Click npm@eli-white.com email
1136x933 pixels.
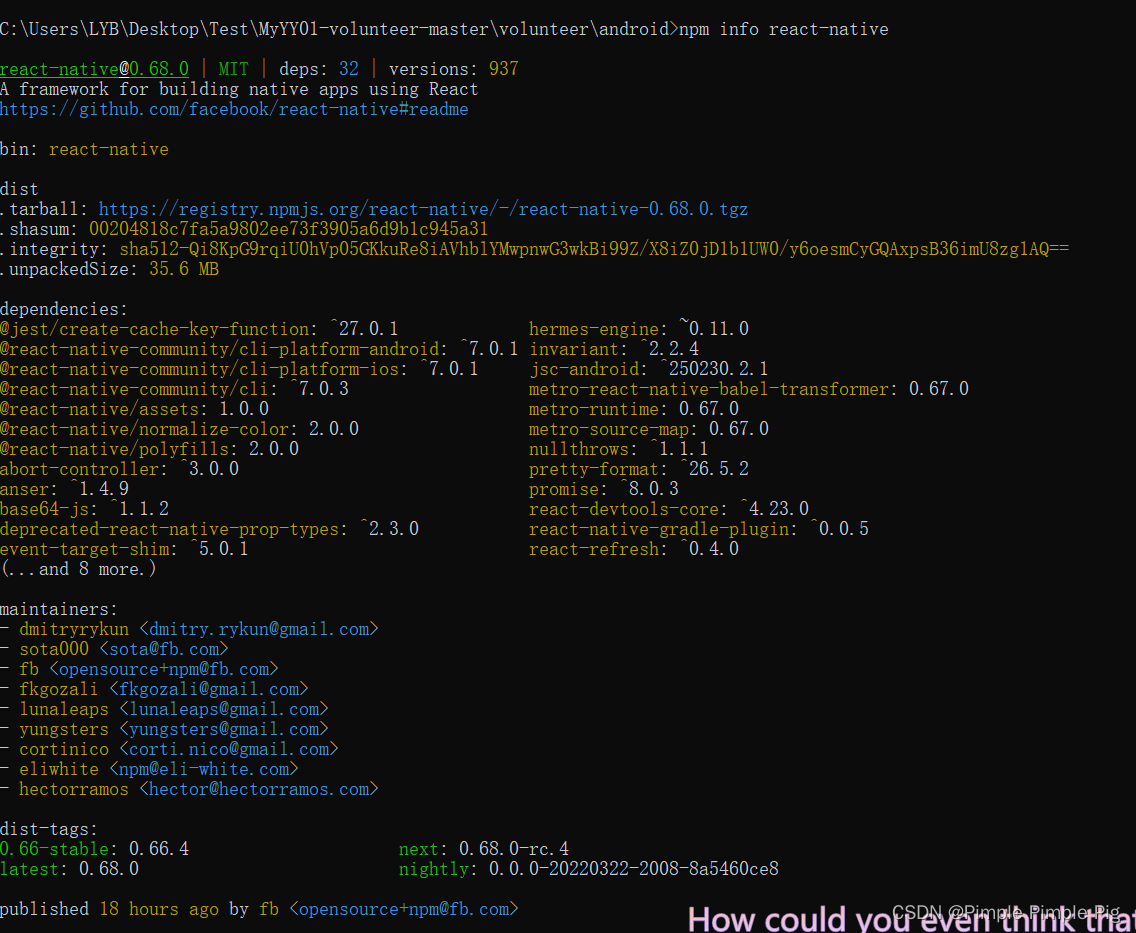coord(204,769)
